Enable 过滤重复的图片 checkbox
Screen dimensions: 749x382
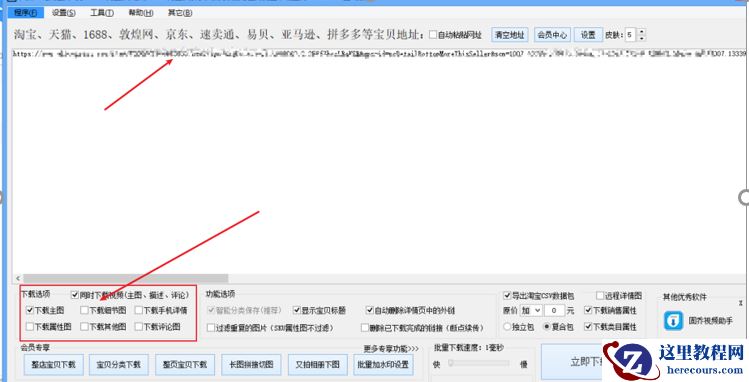click(211, 328)
